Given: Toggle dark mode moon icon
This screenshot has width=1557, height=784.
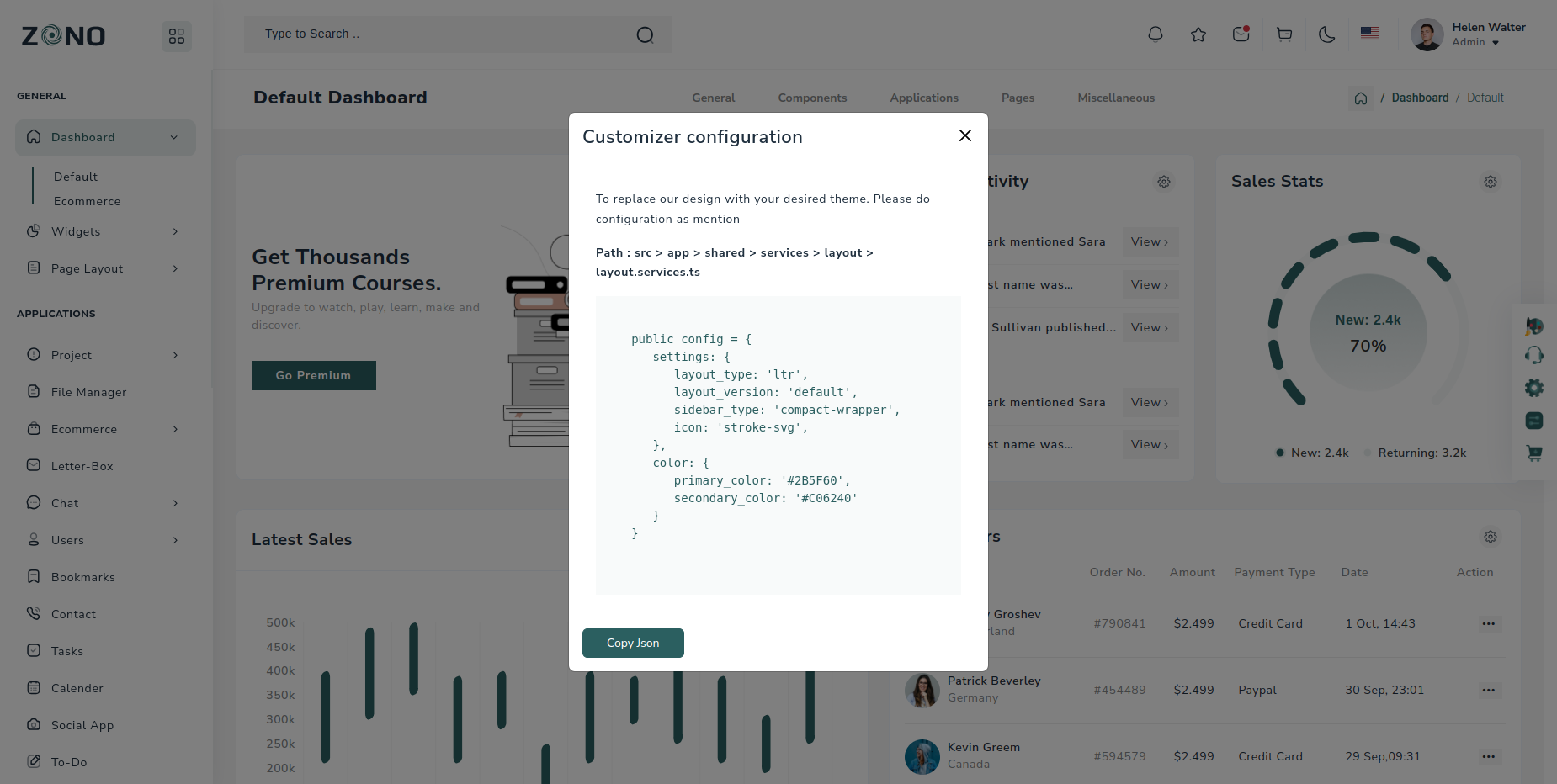Looking at the screenshot, I should tap(1327, 34).
